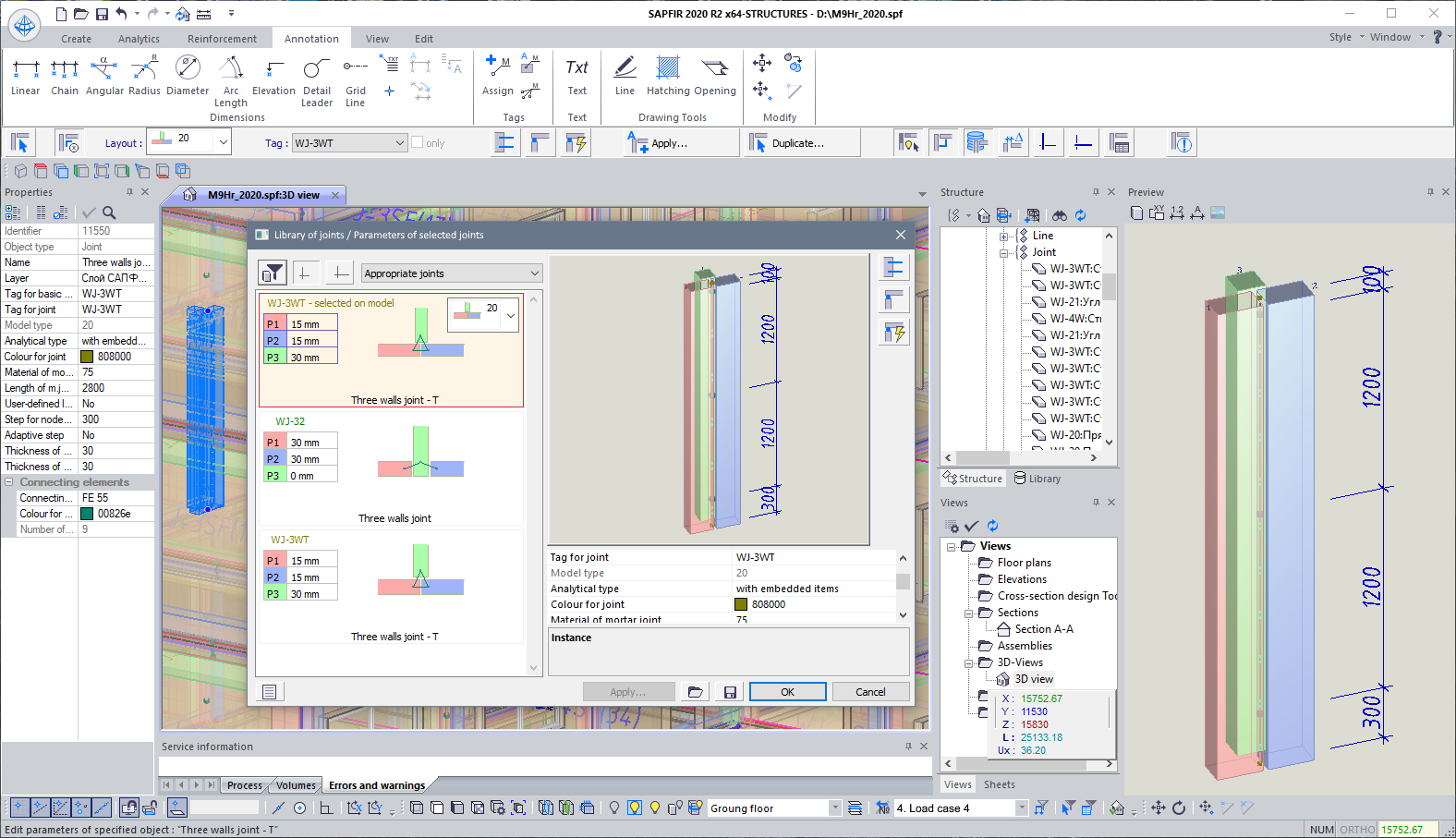Select the Angular dimension tool

(103, 76)
